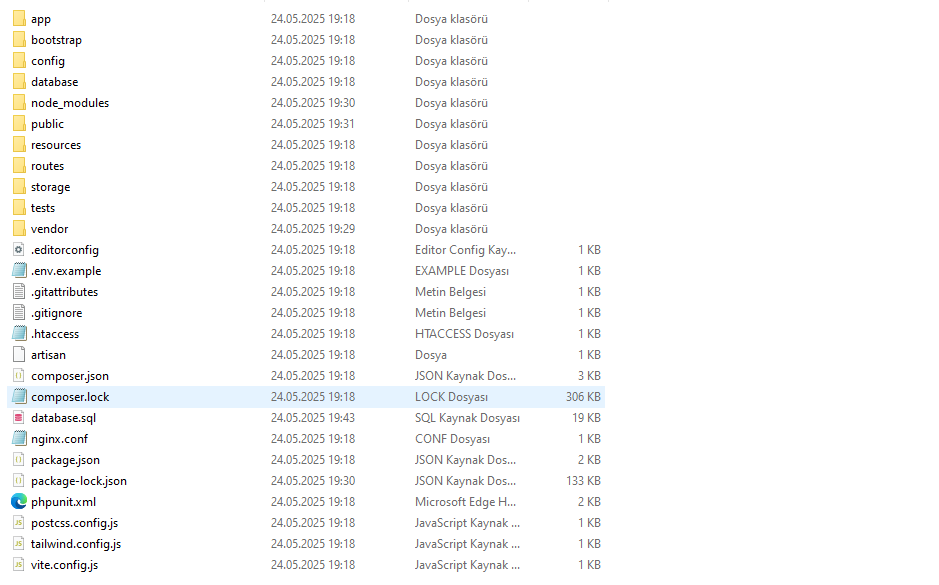The height and width of the screenshot is (585, 939).
Task: Click the vite.config.js JS file icon
Action: pos(19,565)
